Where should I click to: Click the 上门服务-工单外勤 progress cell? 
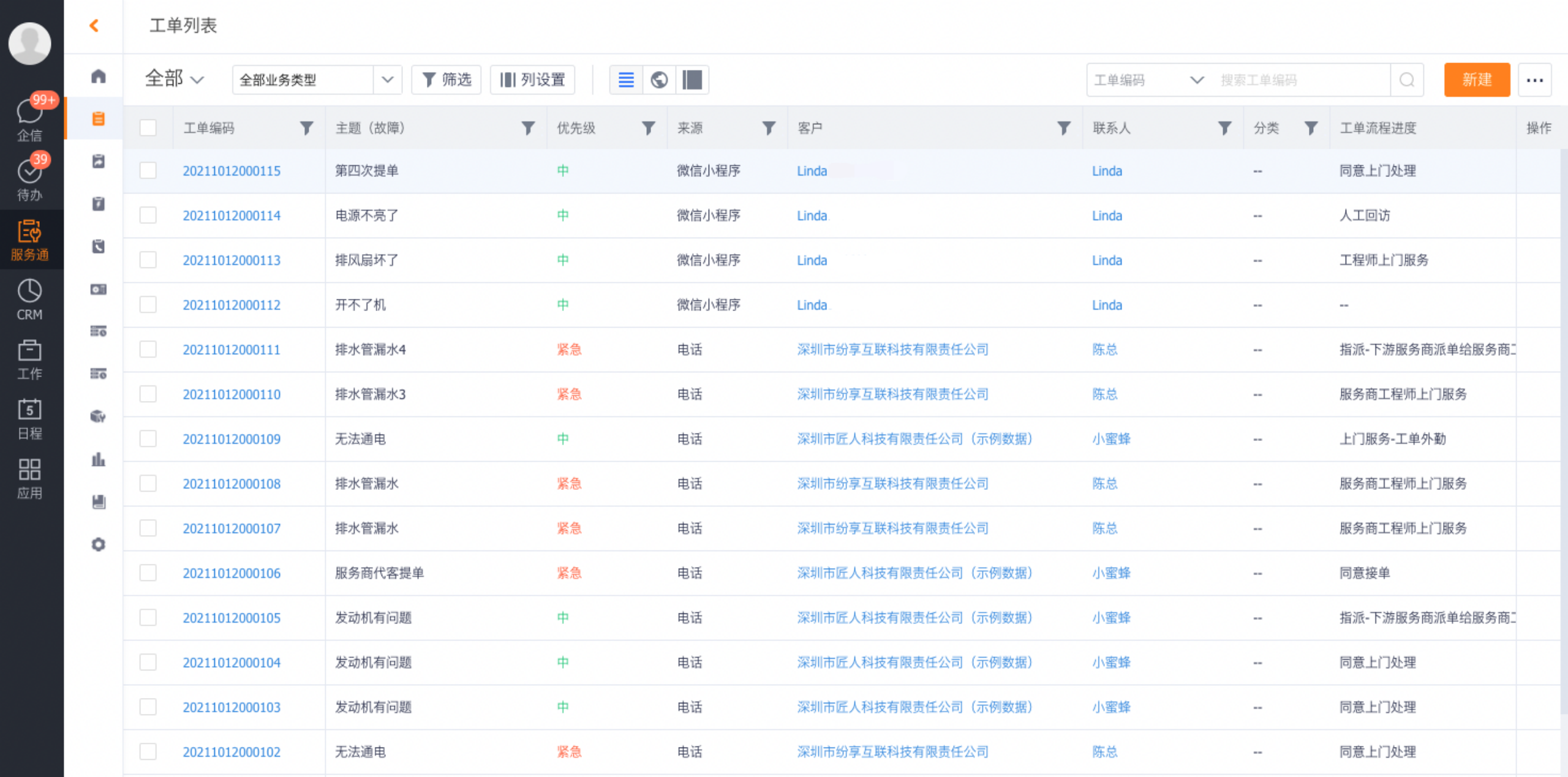pyautogui.click(x=1392, y=439)
